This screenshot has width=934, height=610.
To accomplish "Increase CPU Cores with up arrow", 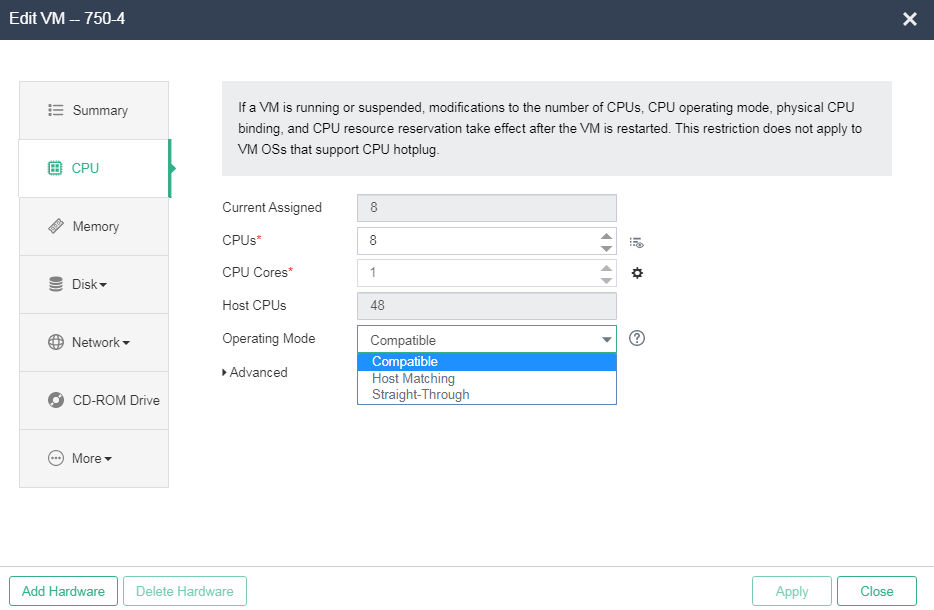I will tap(606, 268).
